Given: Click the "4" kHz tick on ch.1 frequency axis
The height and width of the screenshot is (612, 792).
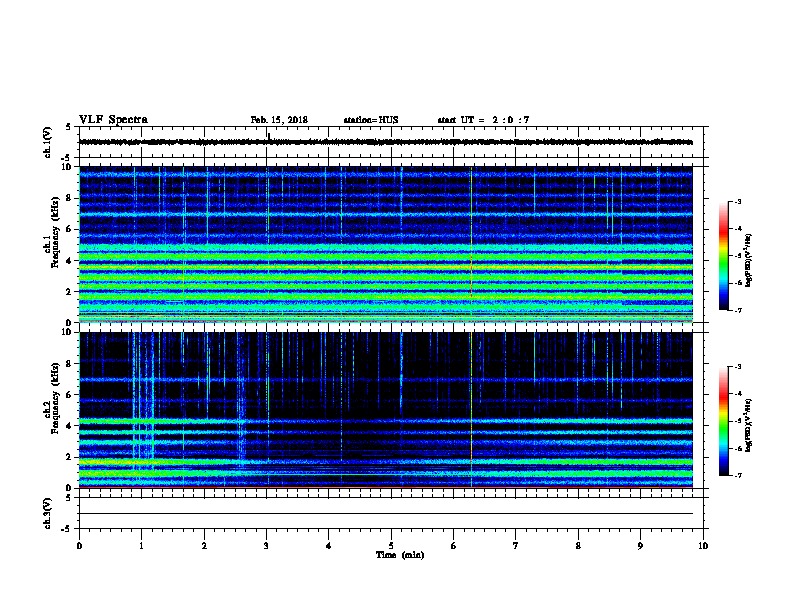Looking at the screenshot, I should (70, 261).
